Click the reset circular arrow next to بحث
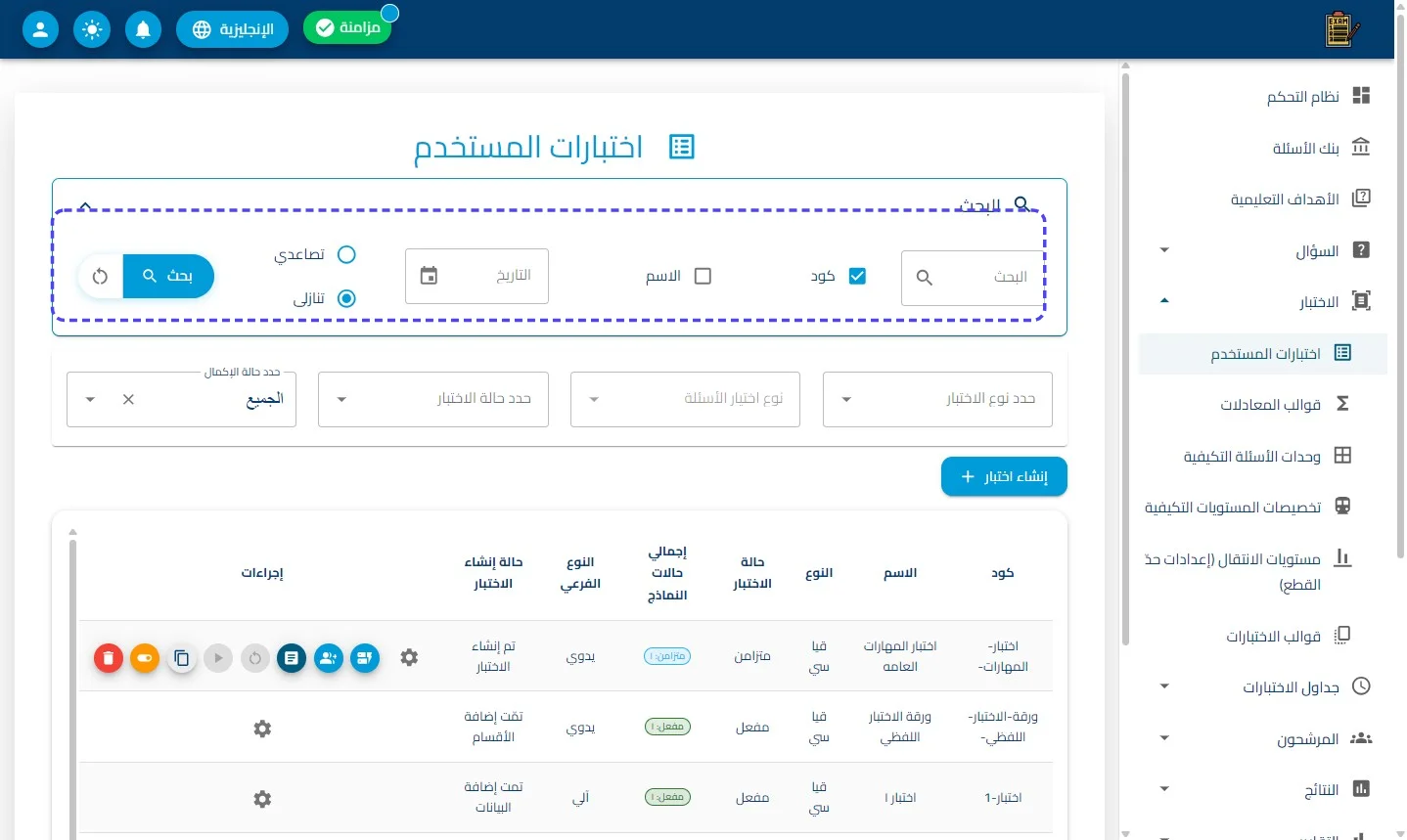This screenshot has width=1407, height=840. [100, 277]
